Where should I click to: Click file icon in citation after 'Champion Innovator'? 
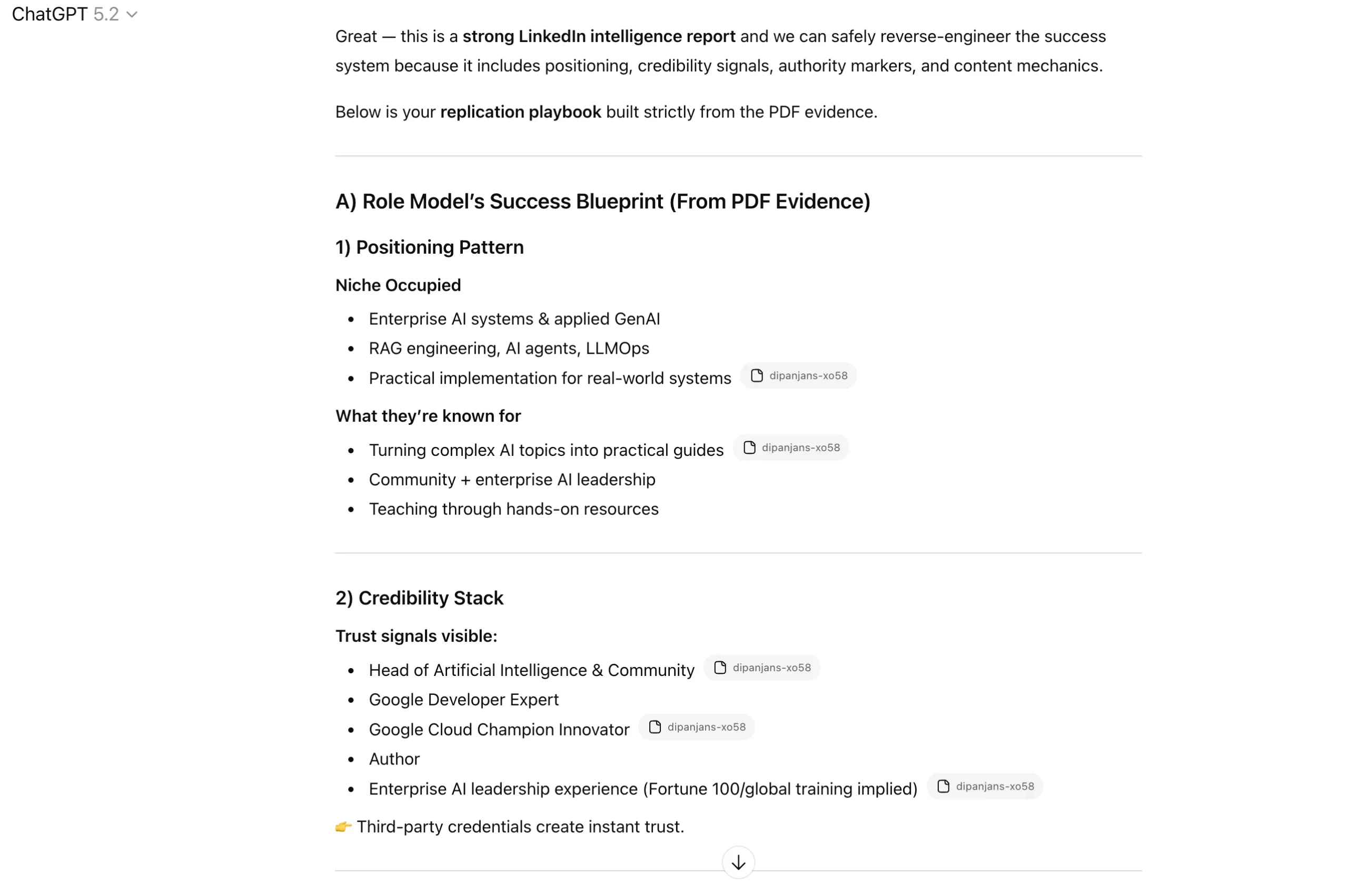655,727
